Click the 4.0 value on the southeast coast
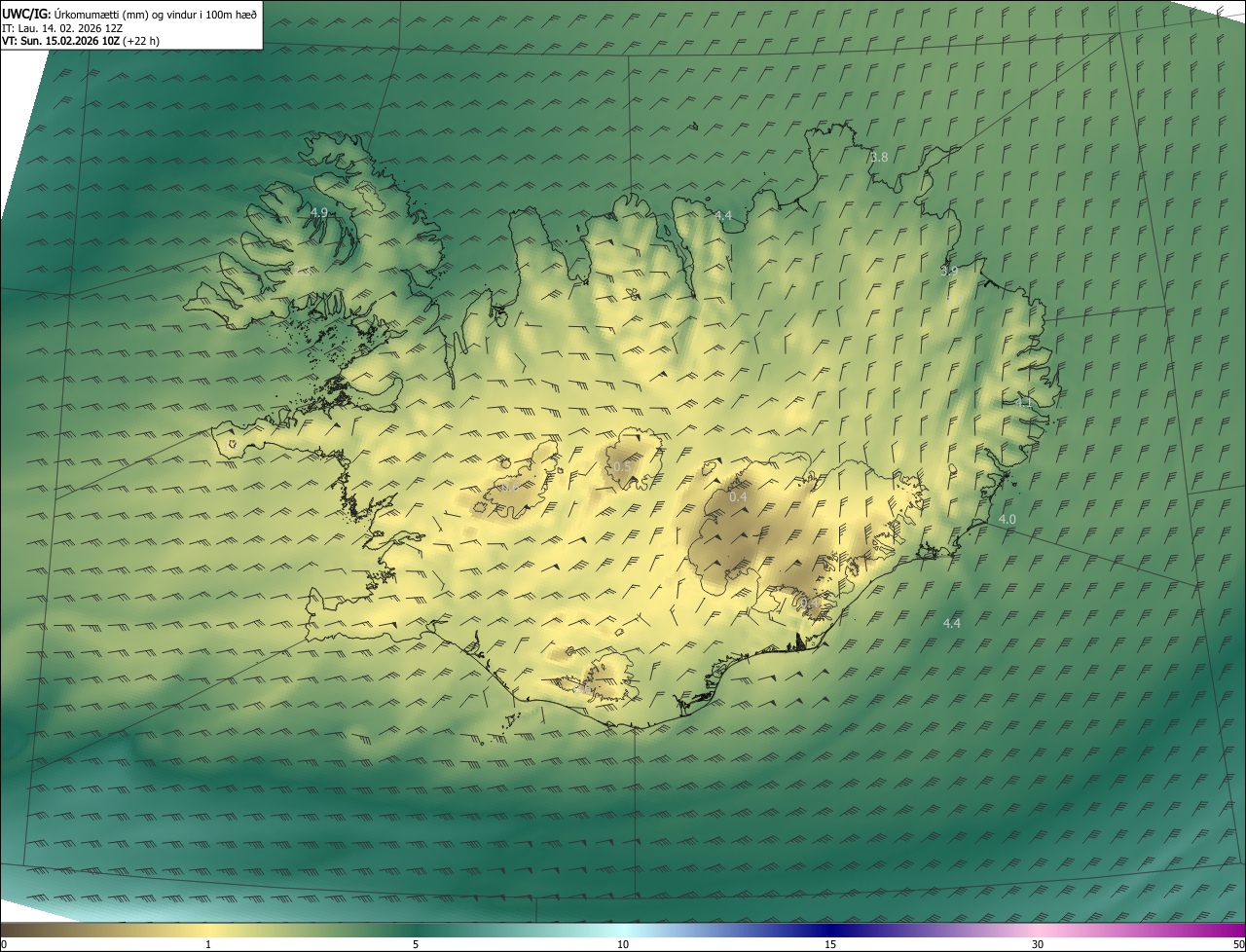Viewport: 1246px width, 952px height. click(1007, 520)
